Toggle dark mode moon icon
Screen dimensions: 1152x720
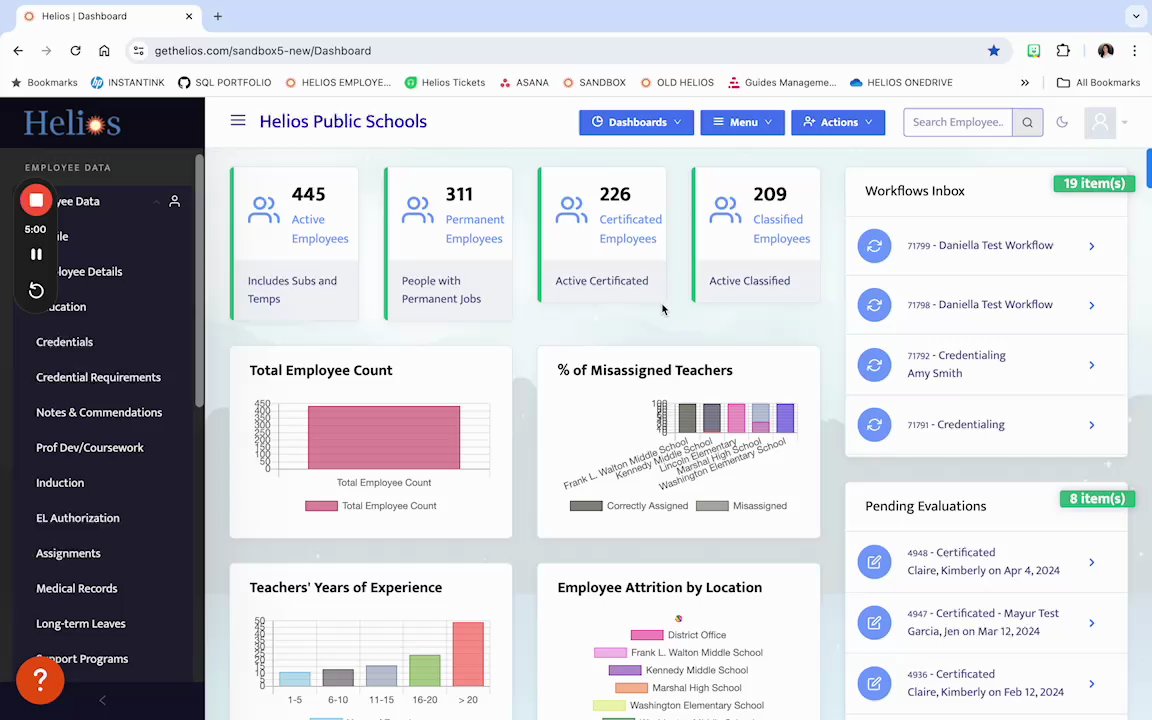coord(1062,122)
